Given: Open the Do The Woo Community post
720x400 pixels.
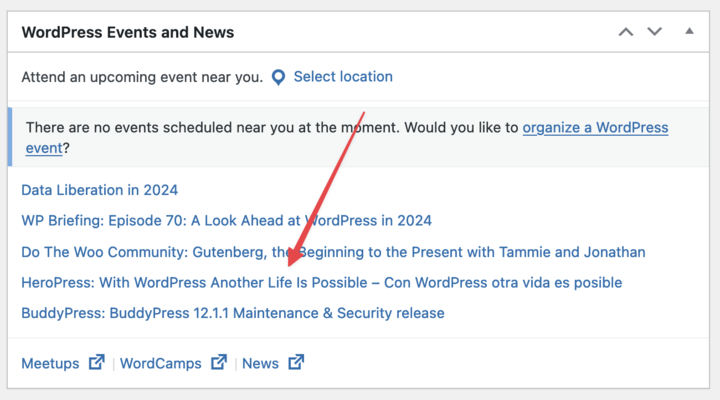Looking at the screenshot, I should tap(333, 252).
